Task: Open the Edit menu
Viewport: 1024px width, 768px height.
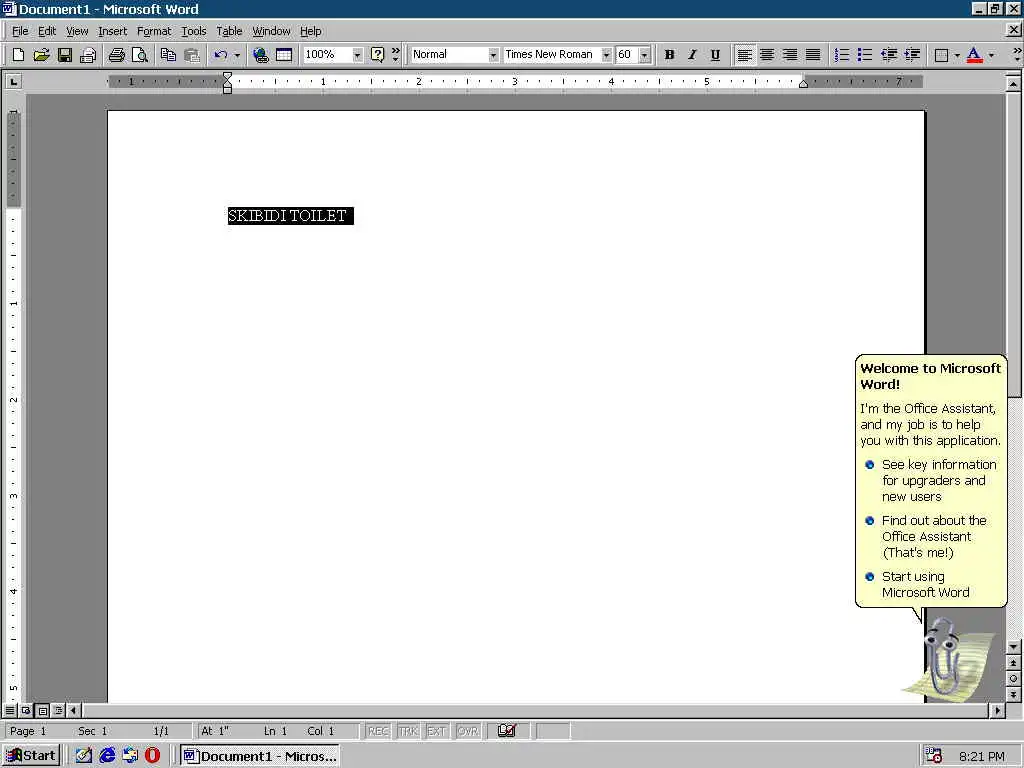Action: (46, 31)
